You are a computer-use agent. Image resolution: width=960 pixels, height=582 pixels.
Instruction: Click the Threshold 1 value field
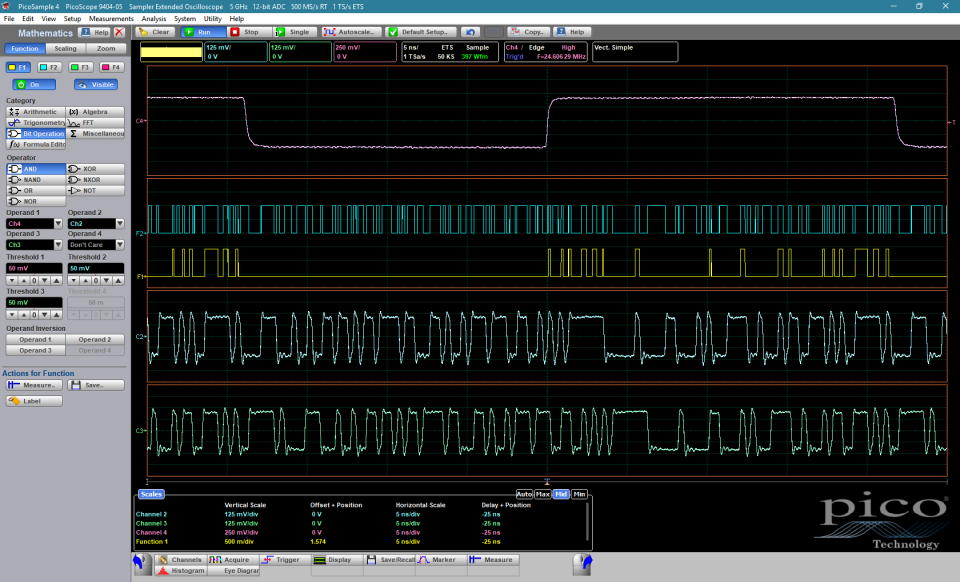(x=34, y=268)
